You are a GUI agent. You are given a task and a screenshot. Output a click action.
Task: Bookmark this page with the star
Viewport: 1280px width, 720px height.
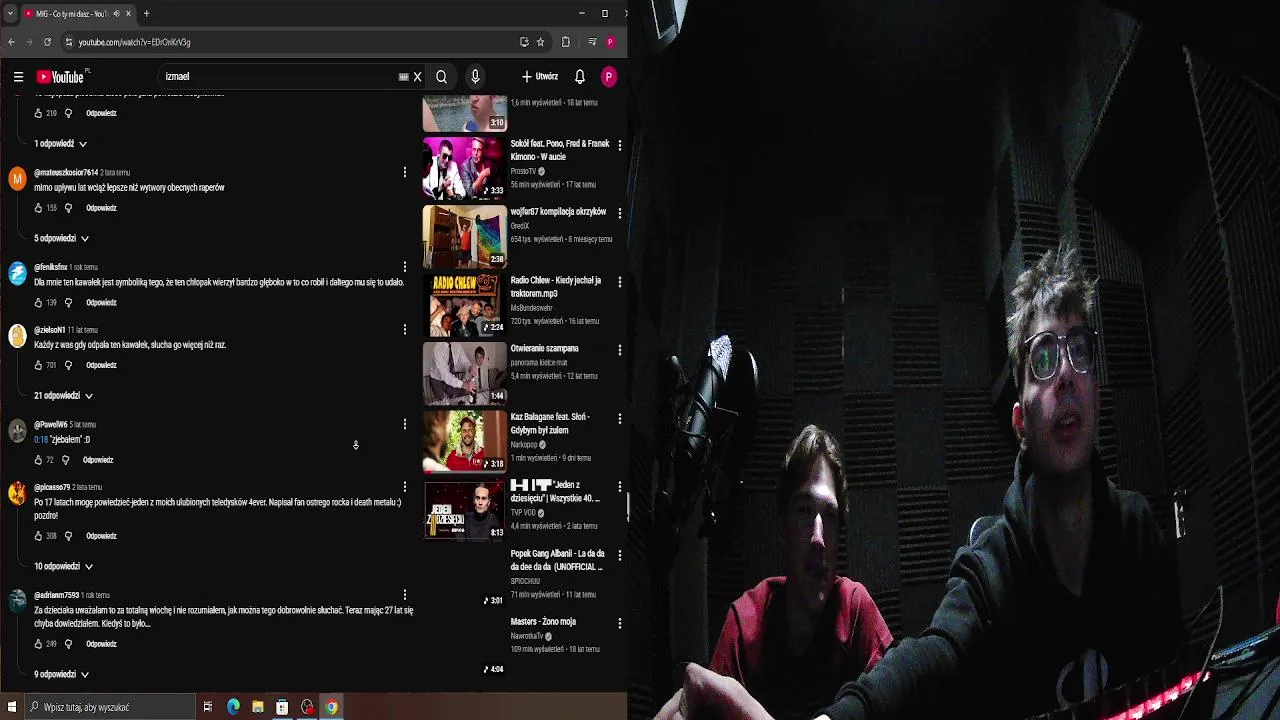pyautogui.click(x=540, y=42)
